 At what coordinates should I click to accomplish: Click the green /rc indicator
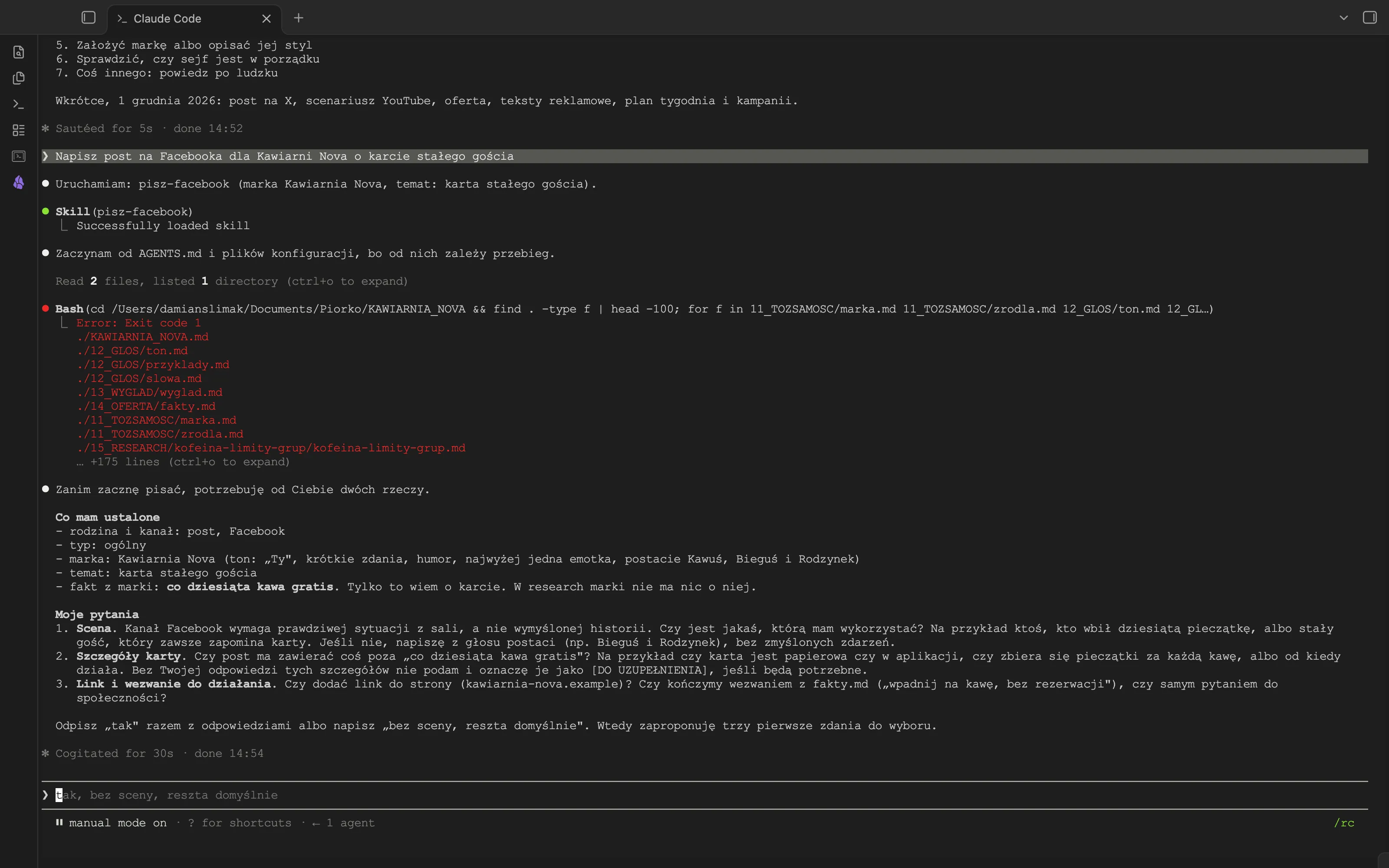point(1344,823)
